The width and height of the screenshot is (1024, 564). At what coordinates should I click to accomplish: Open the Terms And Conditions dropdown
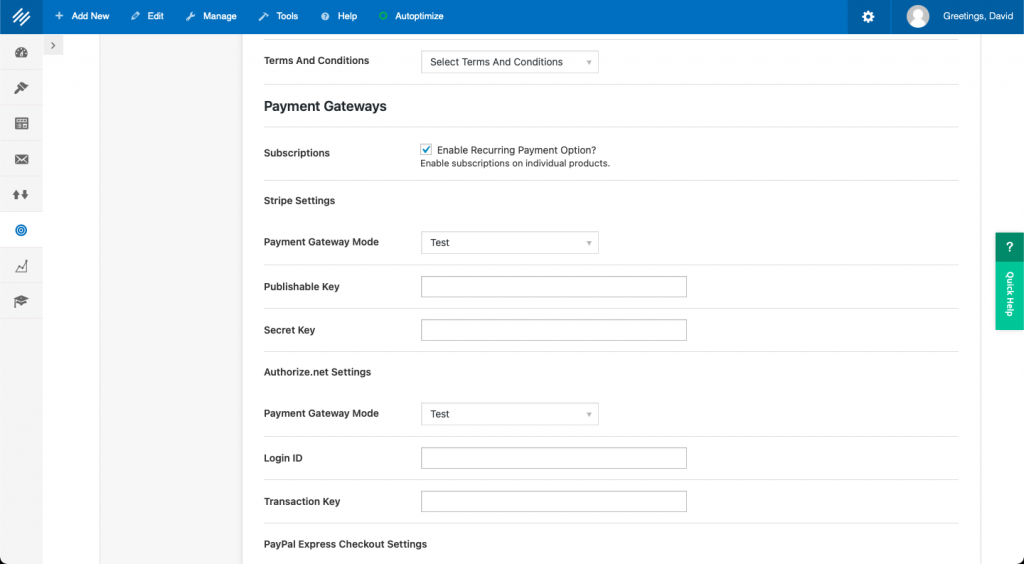pos(509,62)
